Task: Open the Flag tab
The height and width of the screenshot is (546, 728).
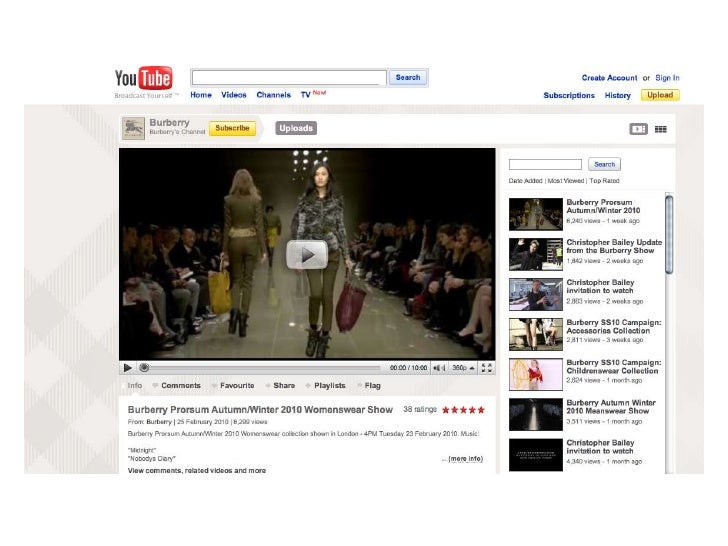Action: click(372, 385)
